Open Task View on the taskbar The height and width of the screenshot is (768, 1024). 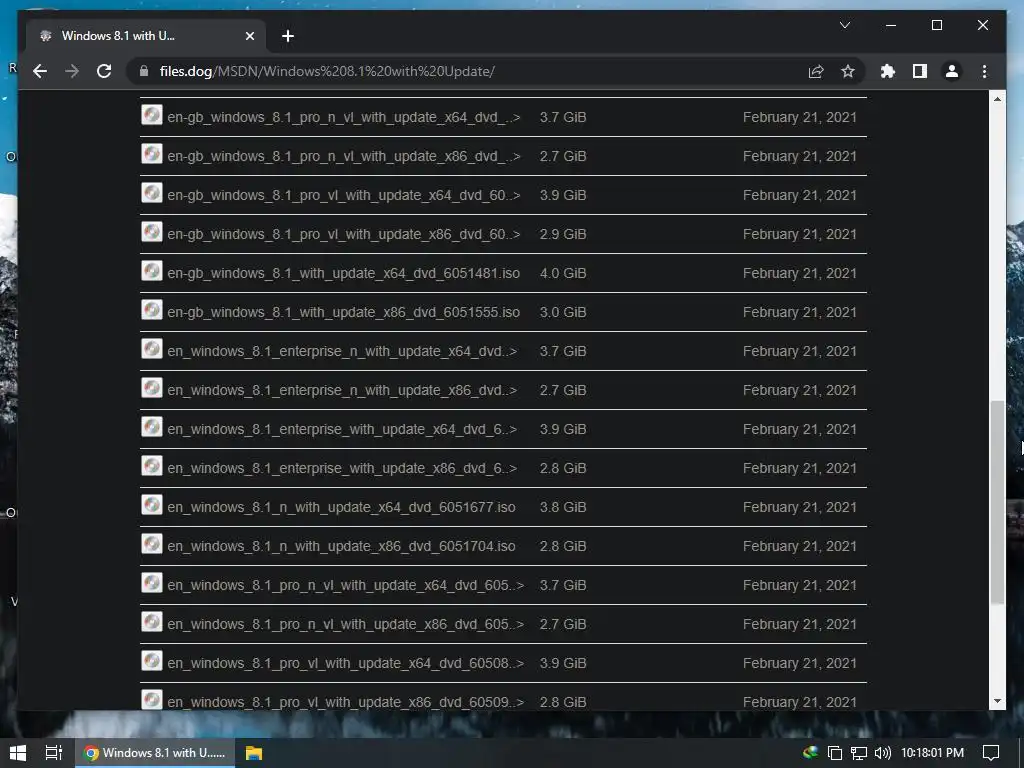(x=54, y=753)
